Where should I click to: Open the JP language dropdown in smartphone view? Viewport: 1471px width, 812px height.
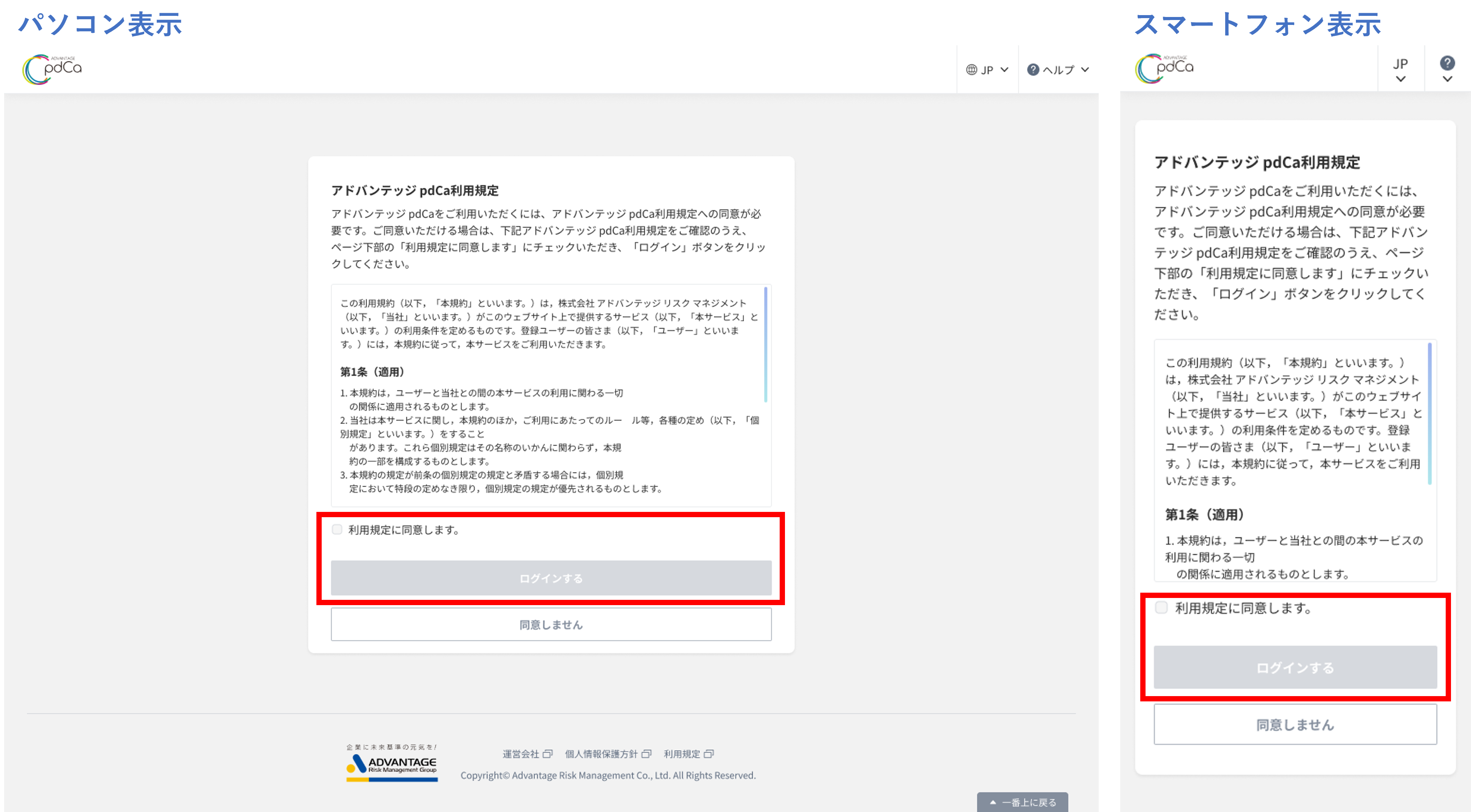pyautogui.click(x=1400, y=70)
